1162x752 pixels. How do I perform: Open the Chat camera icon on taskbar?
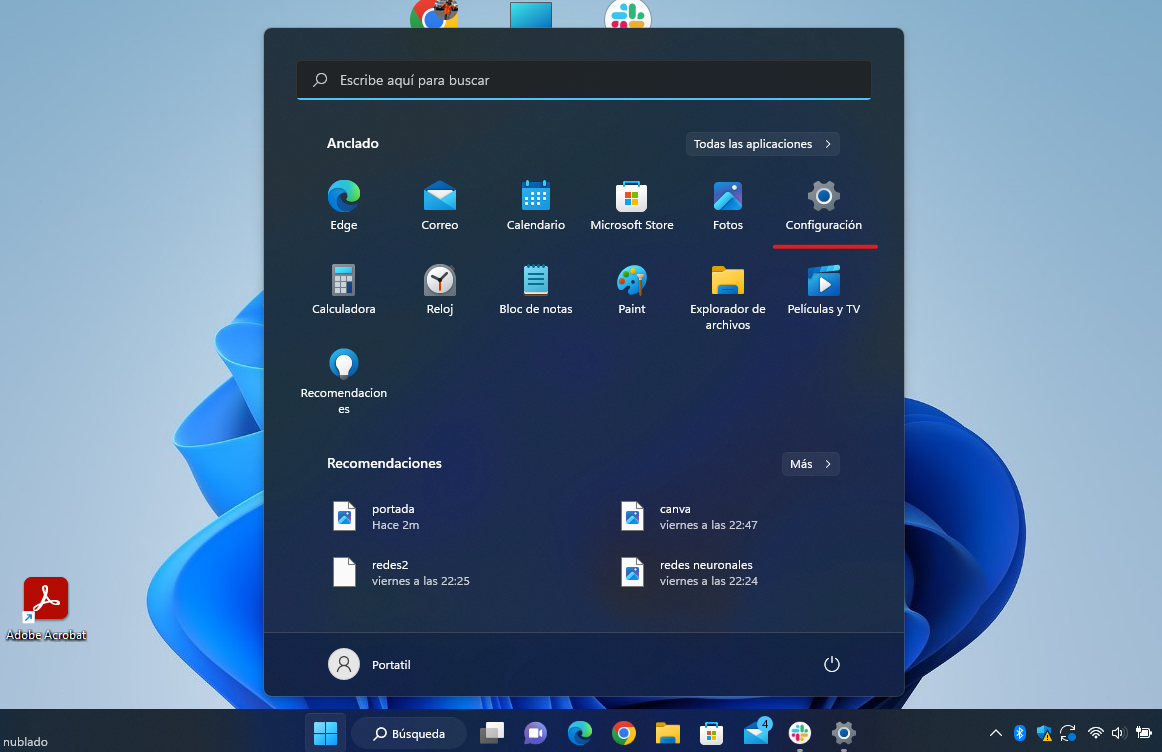tap(535, 733)
